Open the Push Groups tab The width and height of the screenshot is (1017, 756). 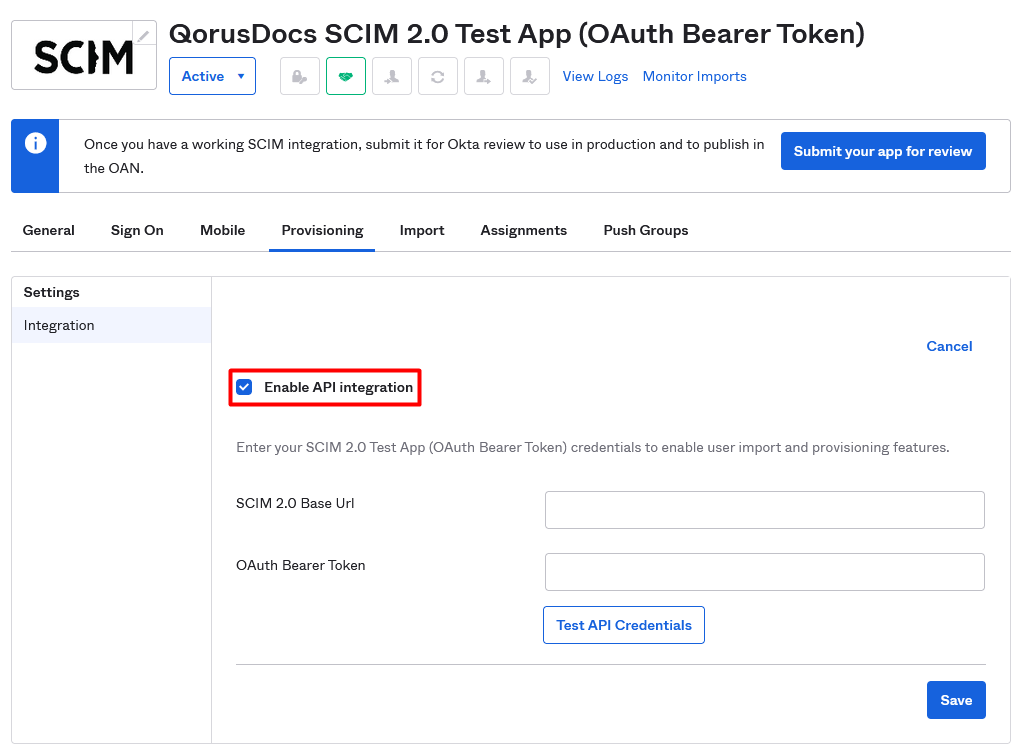(645, 230)
